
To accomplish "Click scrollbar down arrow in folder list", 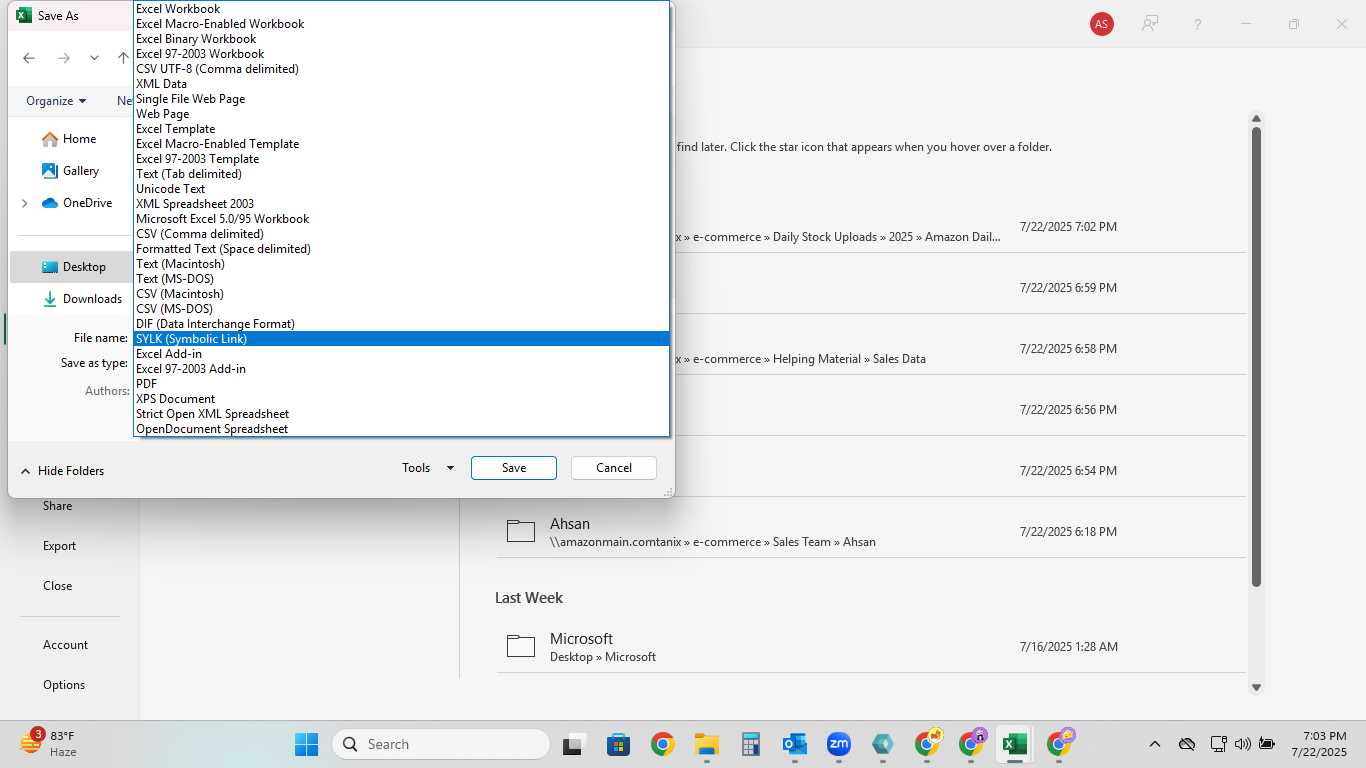I will (1257, 687).
